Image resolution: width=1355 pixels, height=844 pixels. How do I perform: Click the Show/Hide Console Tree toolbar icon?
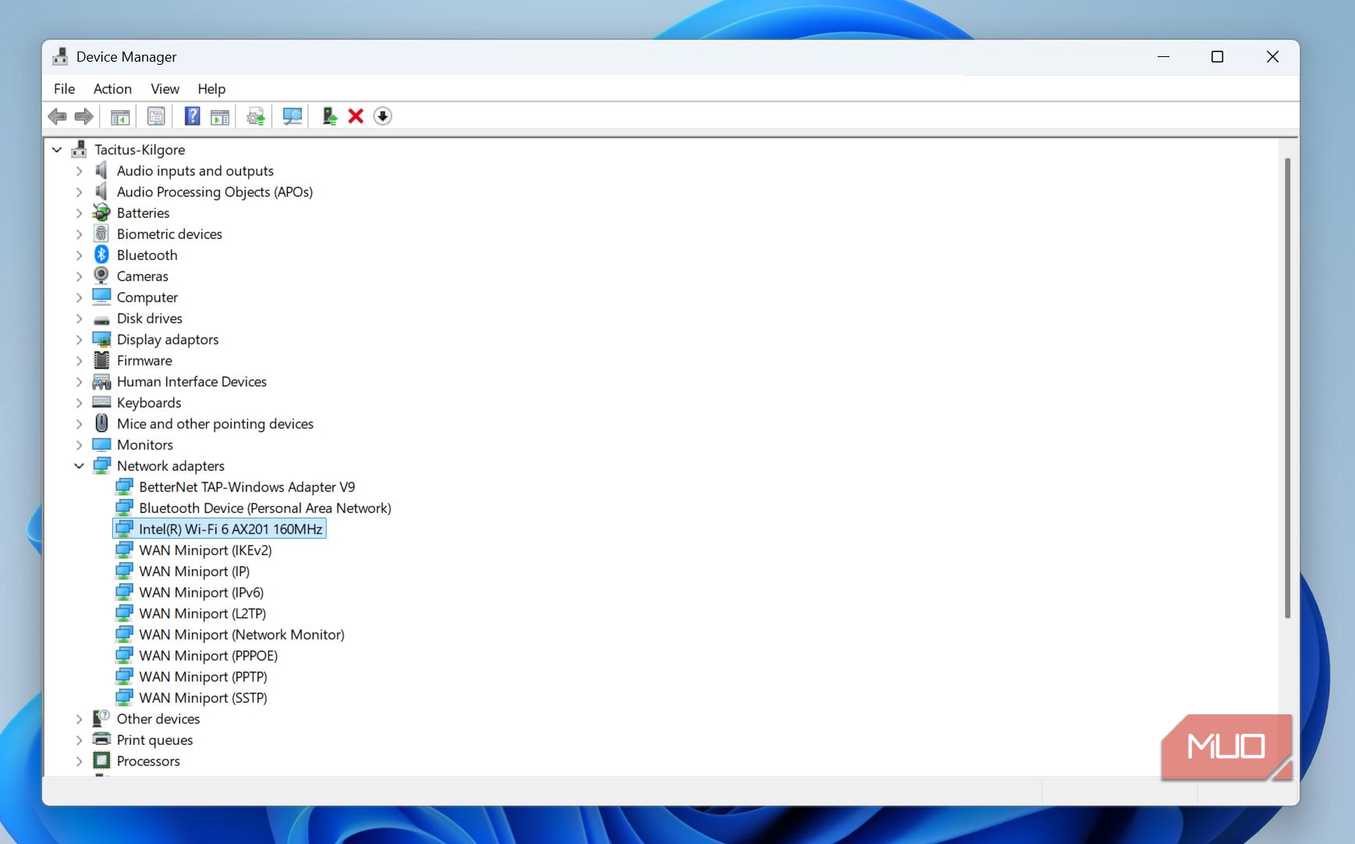[x=120, y=117]
